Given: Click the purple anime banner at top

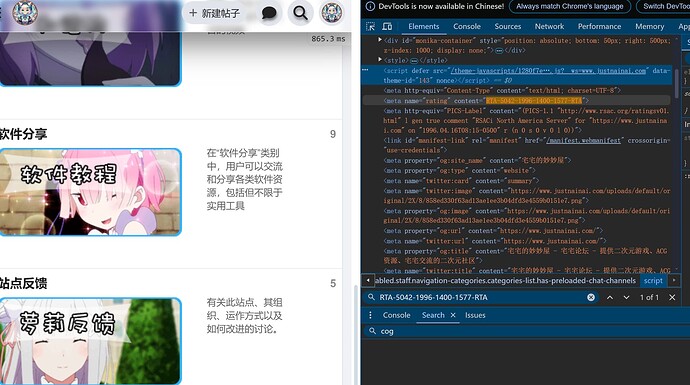Looking at the screenshot, I should (90, 59).
